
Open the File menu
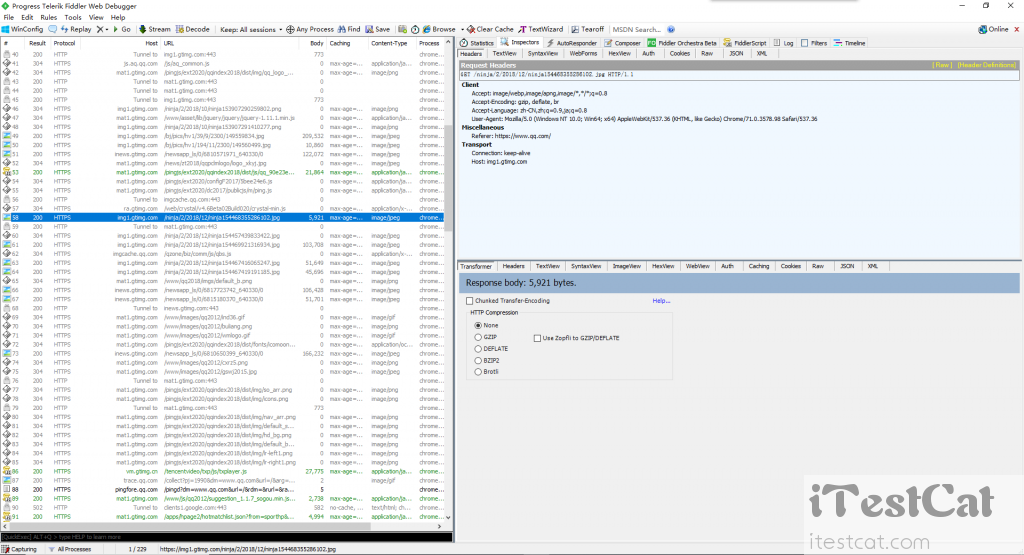point(8,18)
